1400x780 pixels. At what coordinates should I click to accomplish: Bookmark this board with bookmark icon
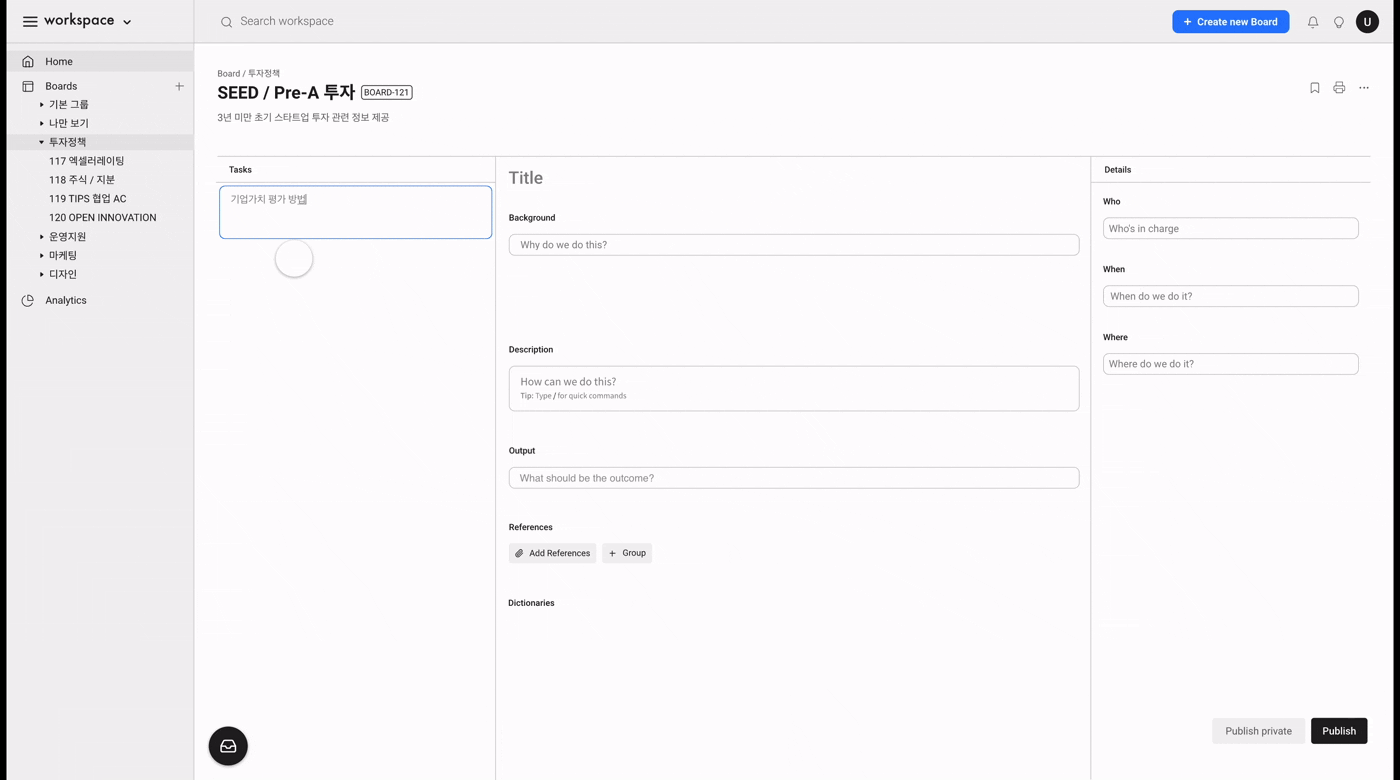(x=1315, y=88)
